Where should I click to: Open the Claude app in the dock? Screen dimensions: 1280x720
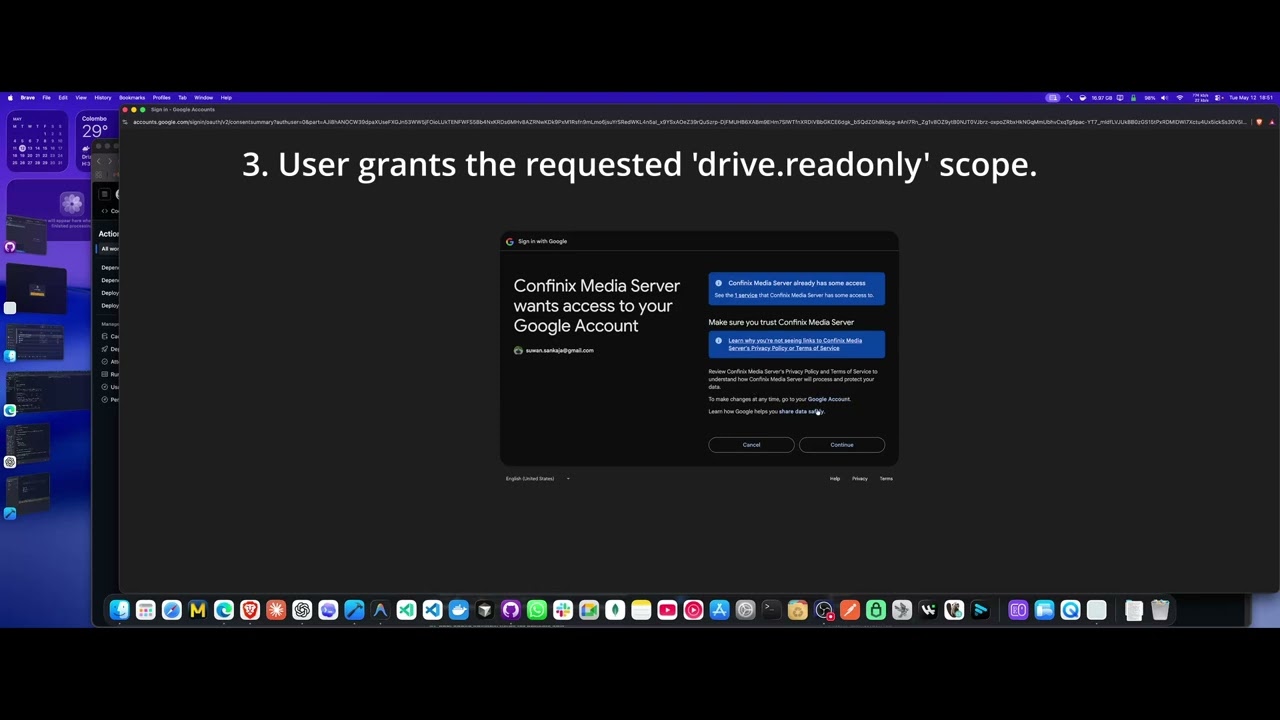pos(276,610)
